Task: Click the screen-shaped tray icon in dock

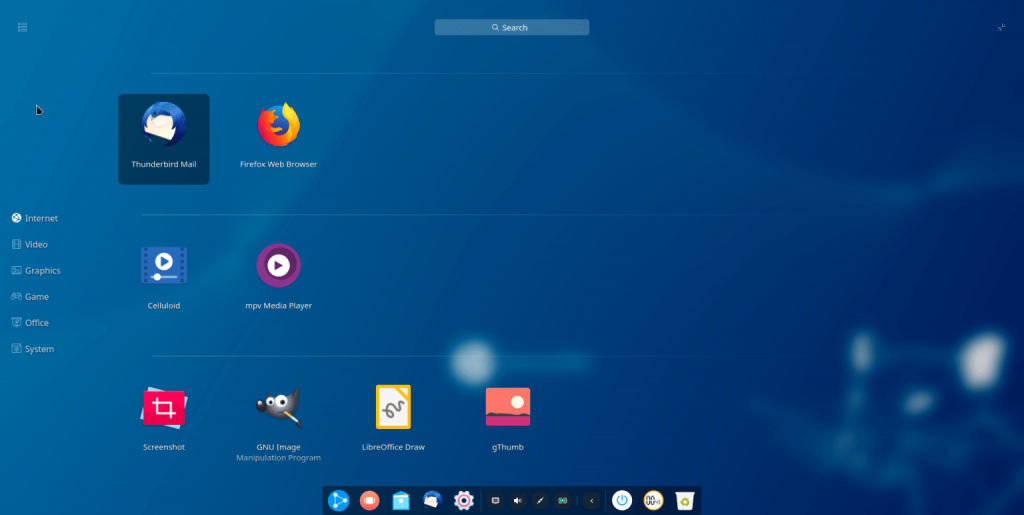Action: (x=495, y=501)
